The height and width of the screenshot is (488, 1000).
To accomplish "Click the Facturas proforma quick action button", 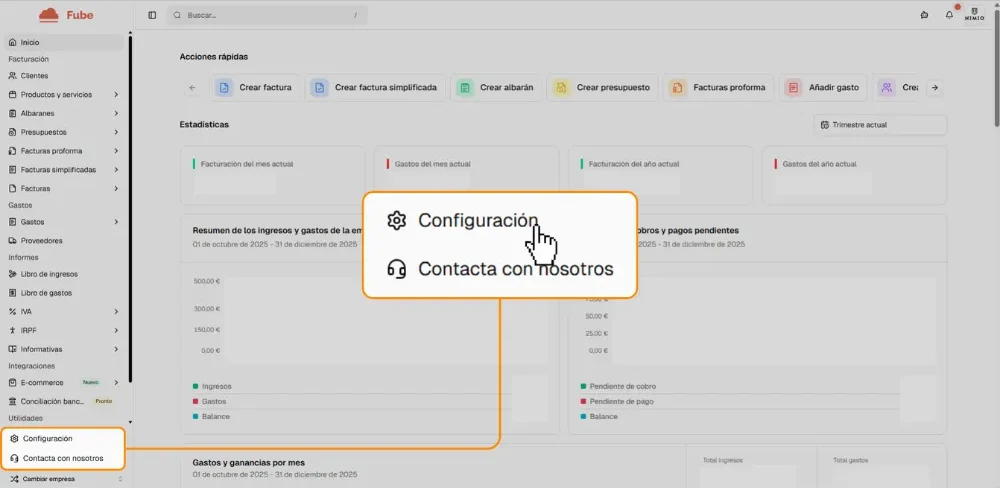I will point(719,87).
